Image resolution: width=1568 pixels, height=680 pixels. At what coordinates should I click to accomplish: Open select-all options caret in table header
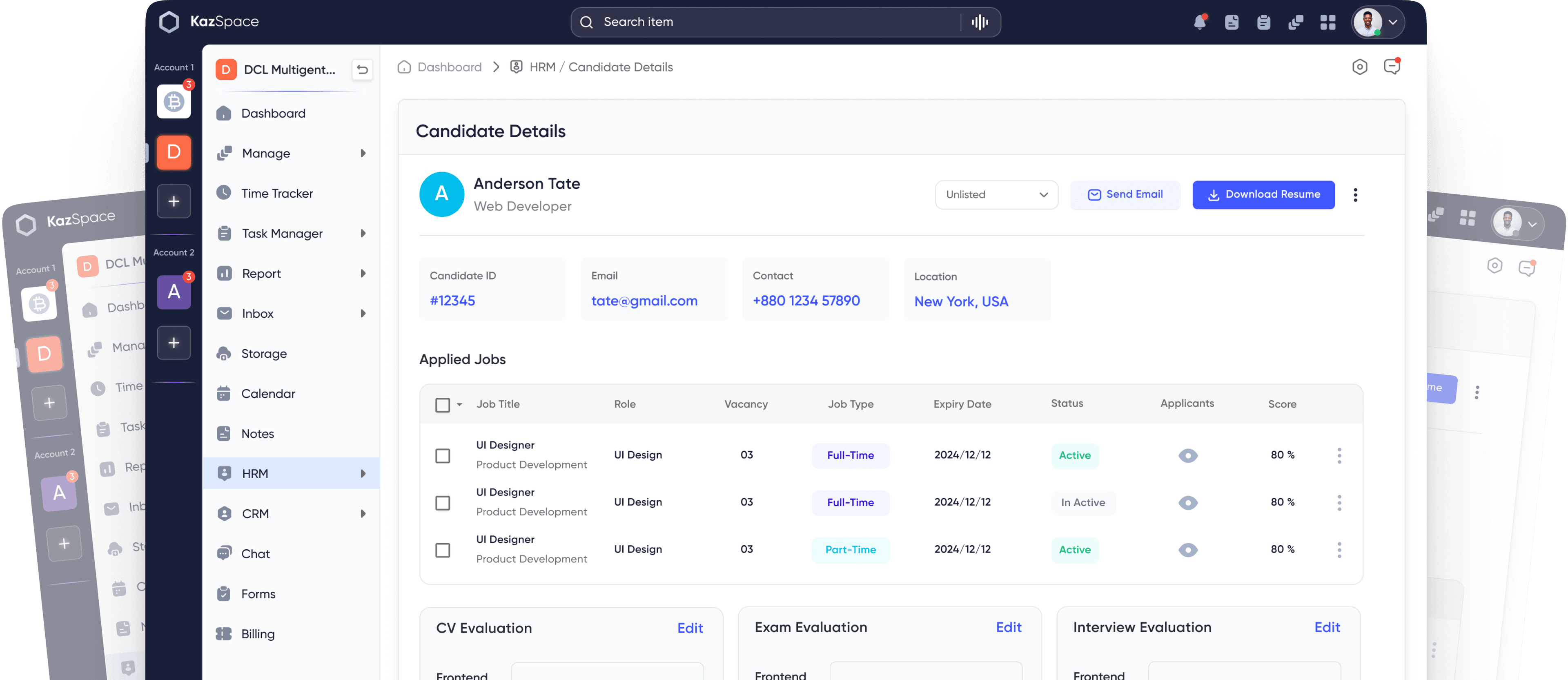coord(459,405)
